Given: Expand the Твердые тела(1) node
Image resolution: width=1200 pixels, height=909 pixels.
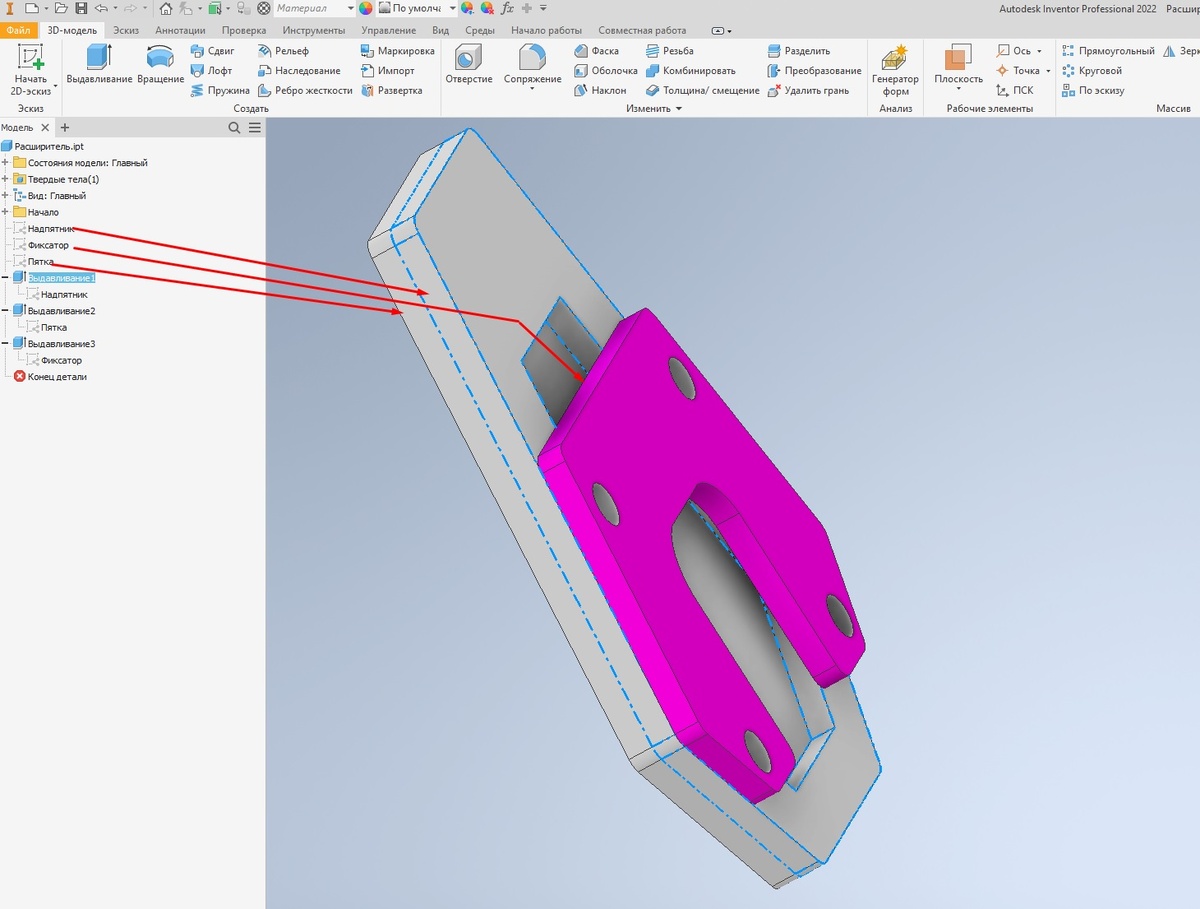Looking at the screenshot, I should (5, 179).
